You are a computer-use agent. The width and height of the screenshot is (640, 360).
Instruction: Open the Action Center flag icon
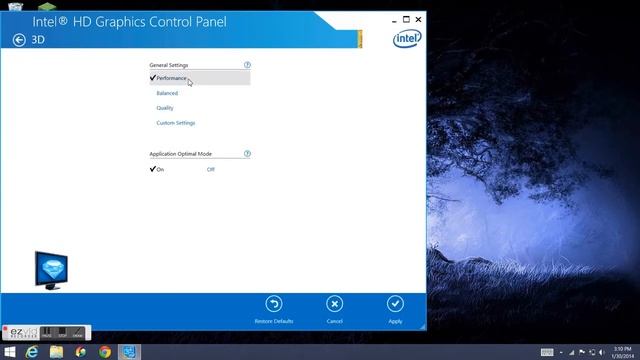(582, 352)
